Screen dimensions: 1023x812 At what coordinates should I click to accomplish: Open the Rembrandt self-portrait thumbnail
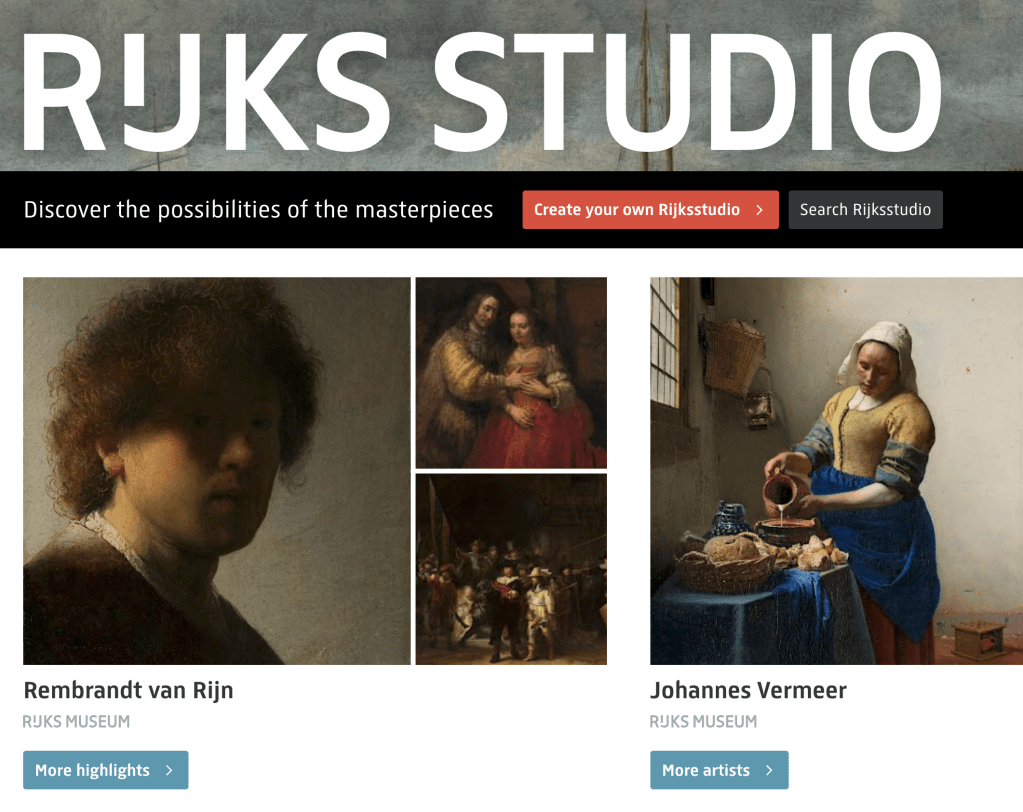pyautogui.click(x=217, y=471)
